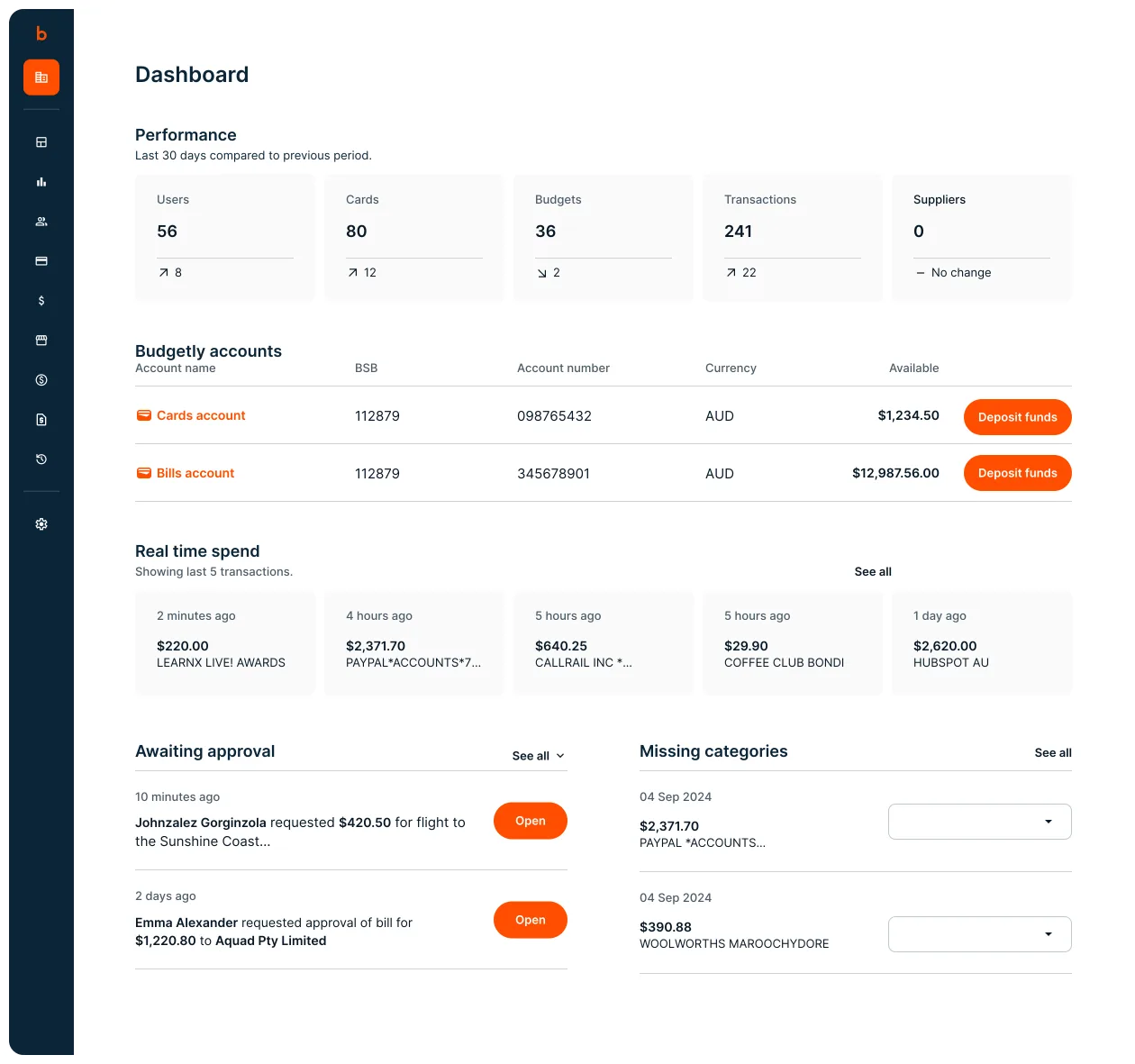1135x1064 pixels.
Task: Open the Bills account link
Action: (195, 473)
